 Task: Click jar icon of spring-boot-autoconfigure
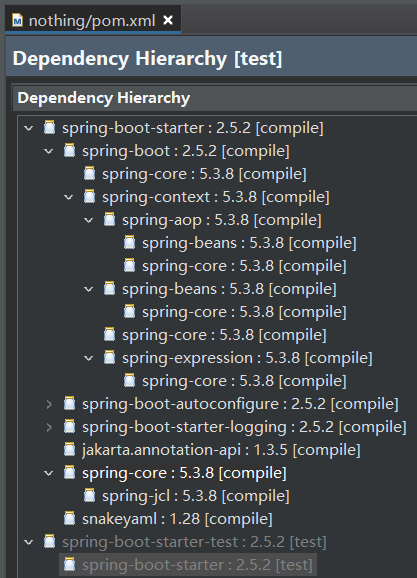69,404
